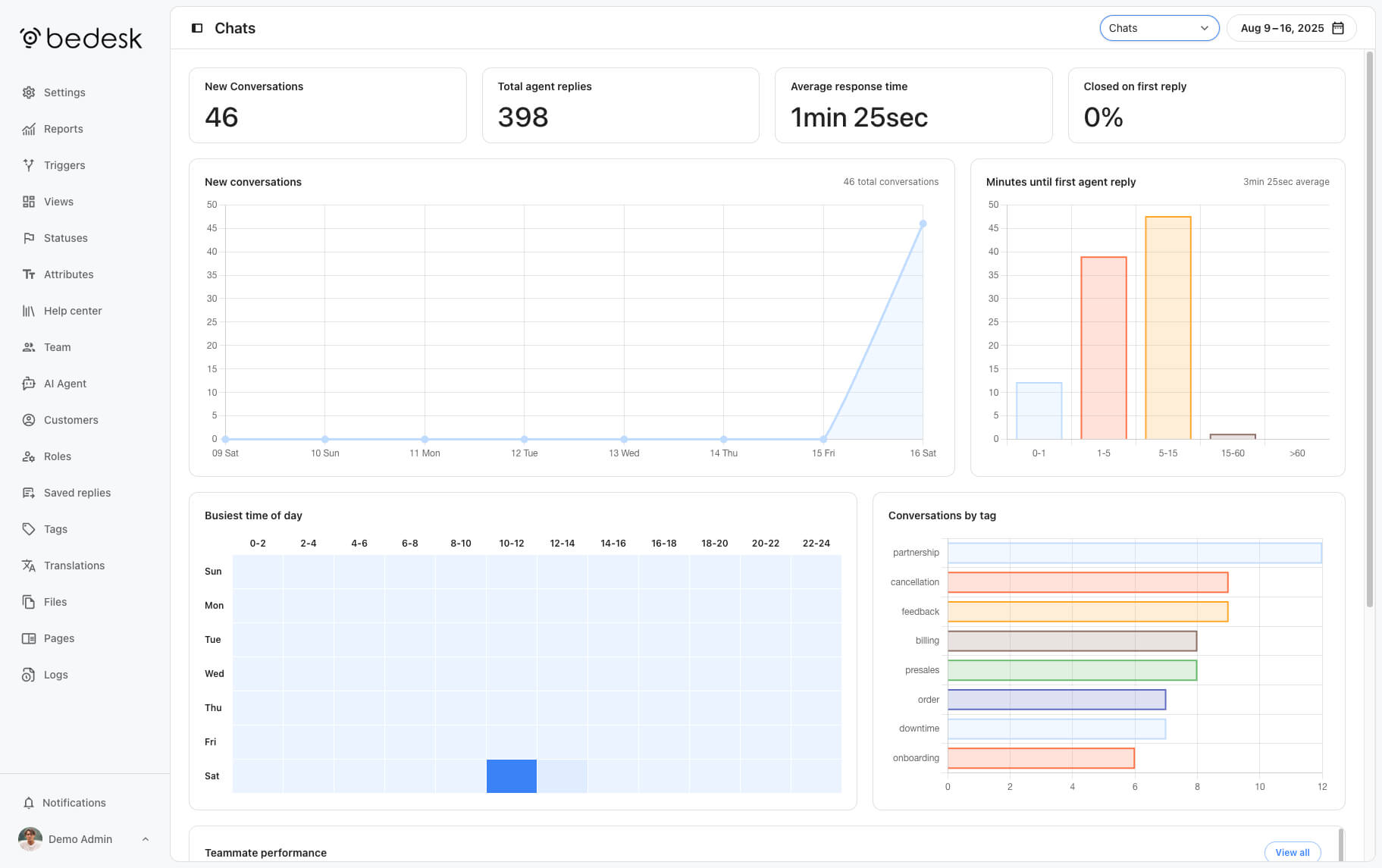The width and height of the screenshot is (1382, 868).
Task: Click the Tags label icon
Action: (29, 529)
